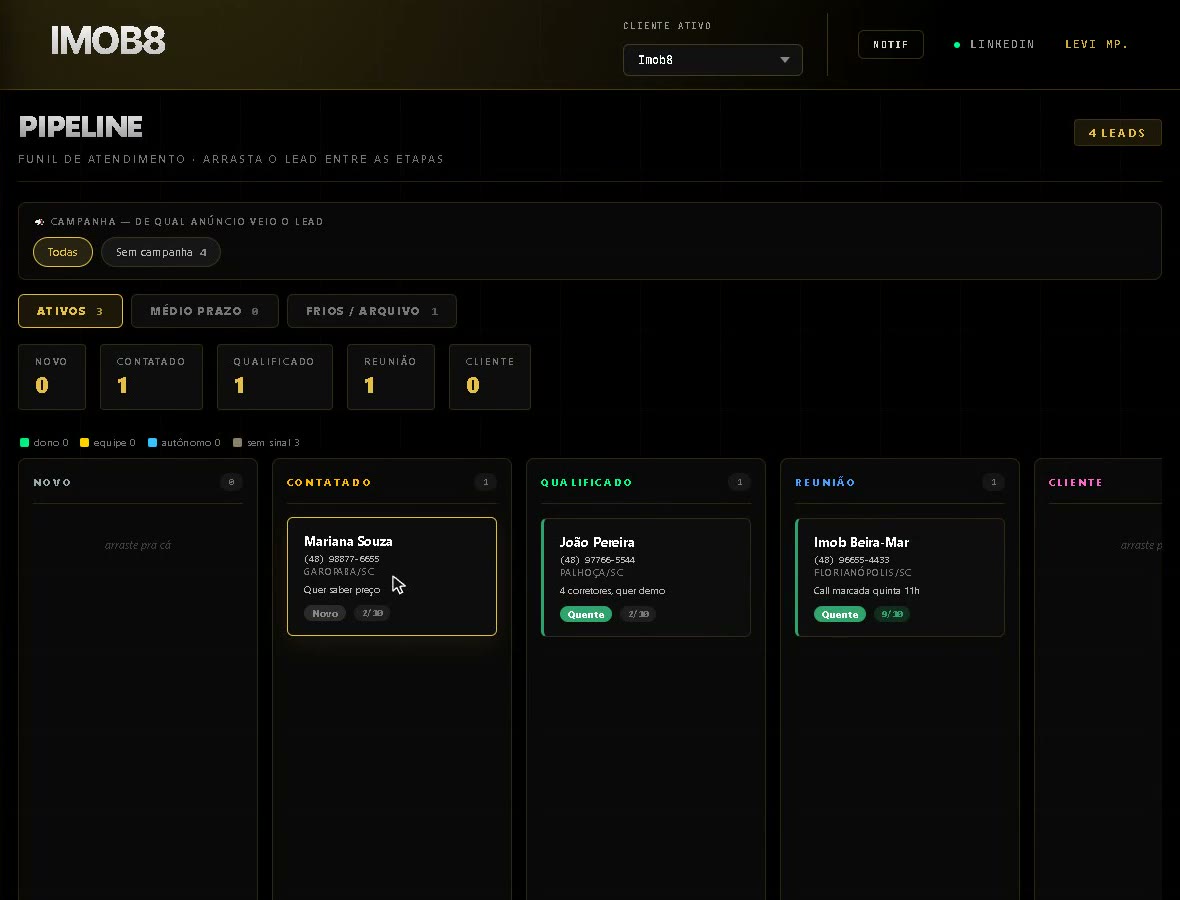
Task: Click the QUALIFICADO stage counter card
Action: [x=275, y=377]
